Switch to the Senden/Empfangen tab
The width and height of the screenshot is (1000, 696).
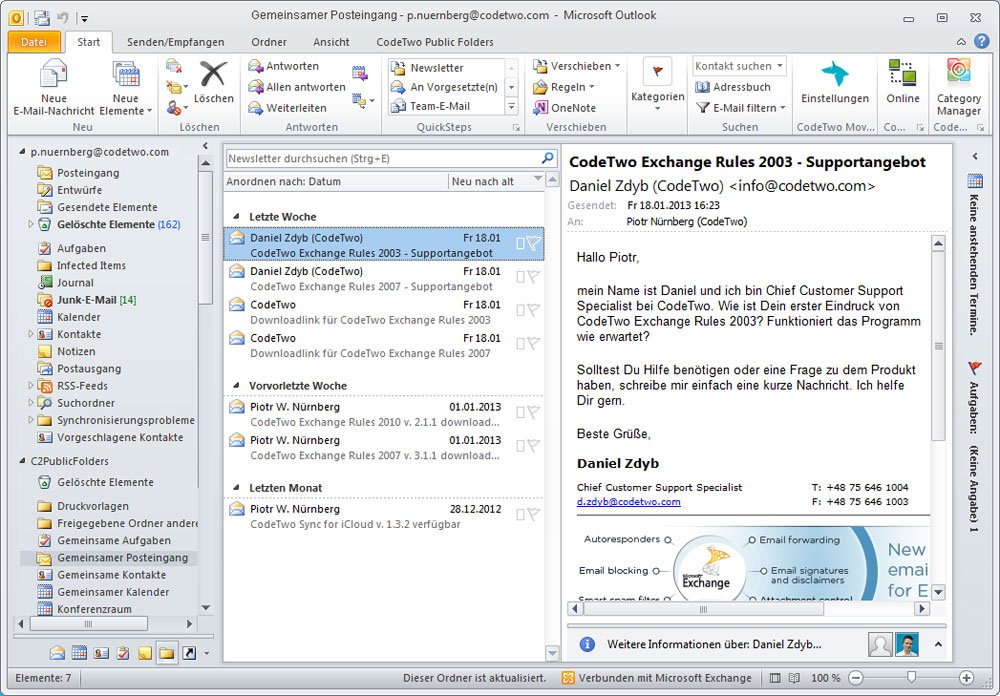(175, 42)
